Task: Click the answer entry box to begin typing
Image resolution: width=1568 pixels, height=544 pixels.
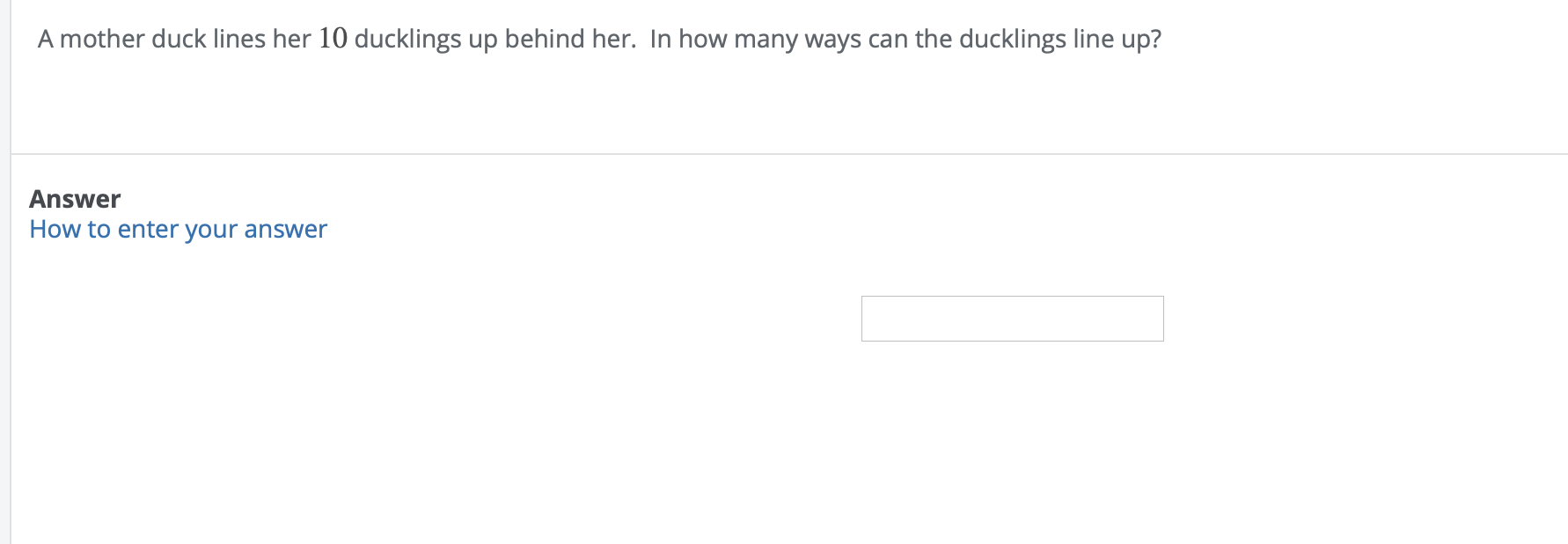Action: (1012, 318)
